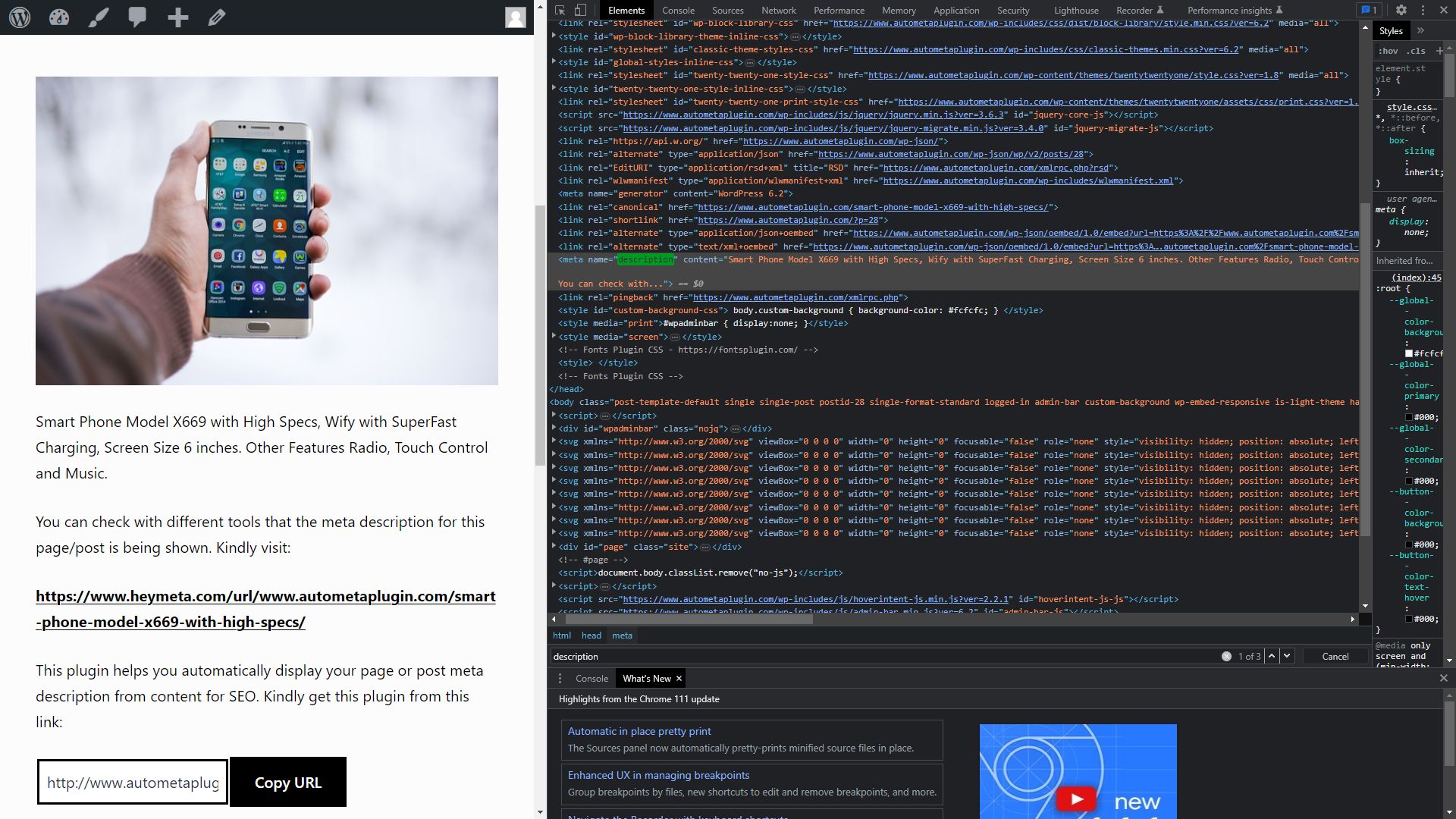The height and width of the screenshot is (819, 1456).
Task: Click the #fcfcfc background color swatch
Action: click(1409, 353)
